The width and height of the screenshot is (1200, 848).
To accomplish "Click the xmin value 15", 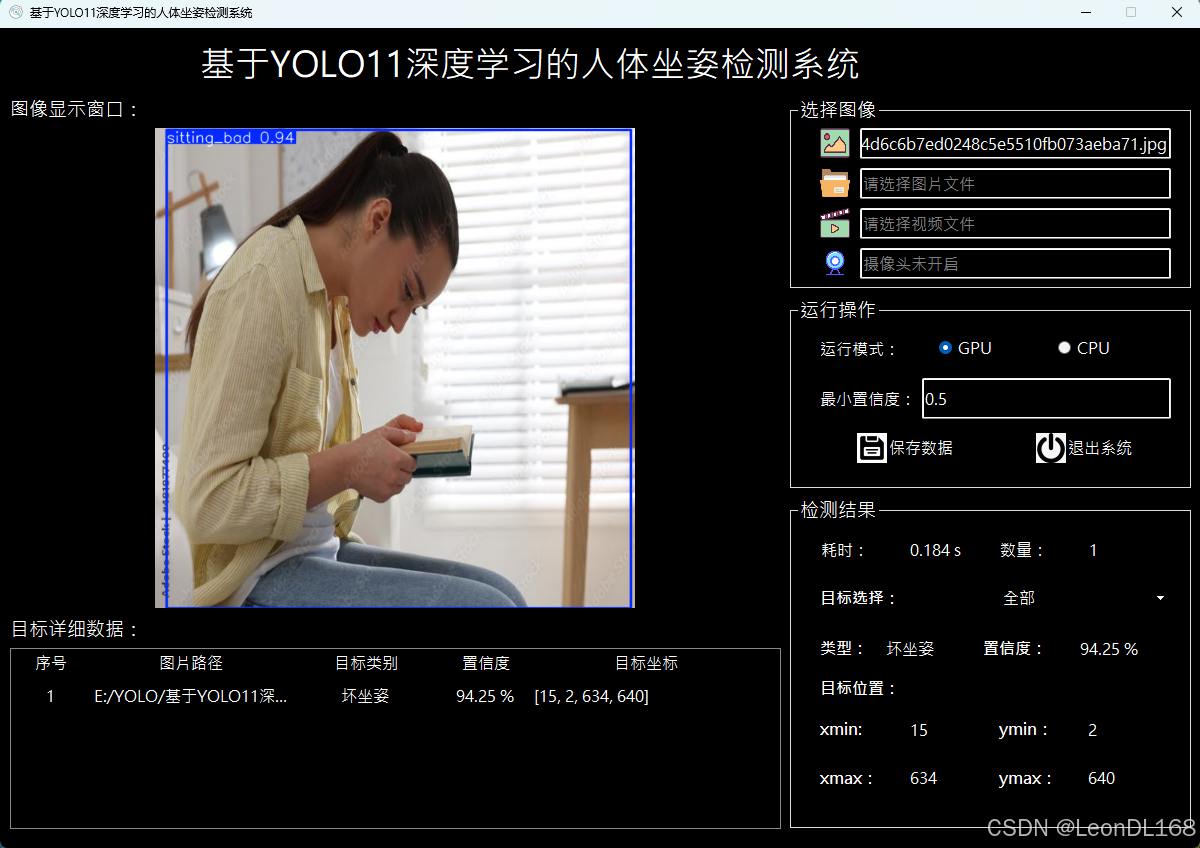I will click(919, 730).
